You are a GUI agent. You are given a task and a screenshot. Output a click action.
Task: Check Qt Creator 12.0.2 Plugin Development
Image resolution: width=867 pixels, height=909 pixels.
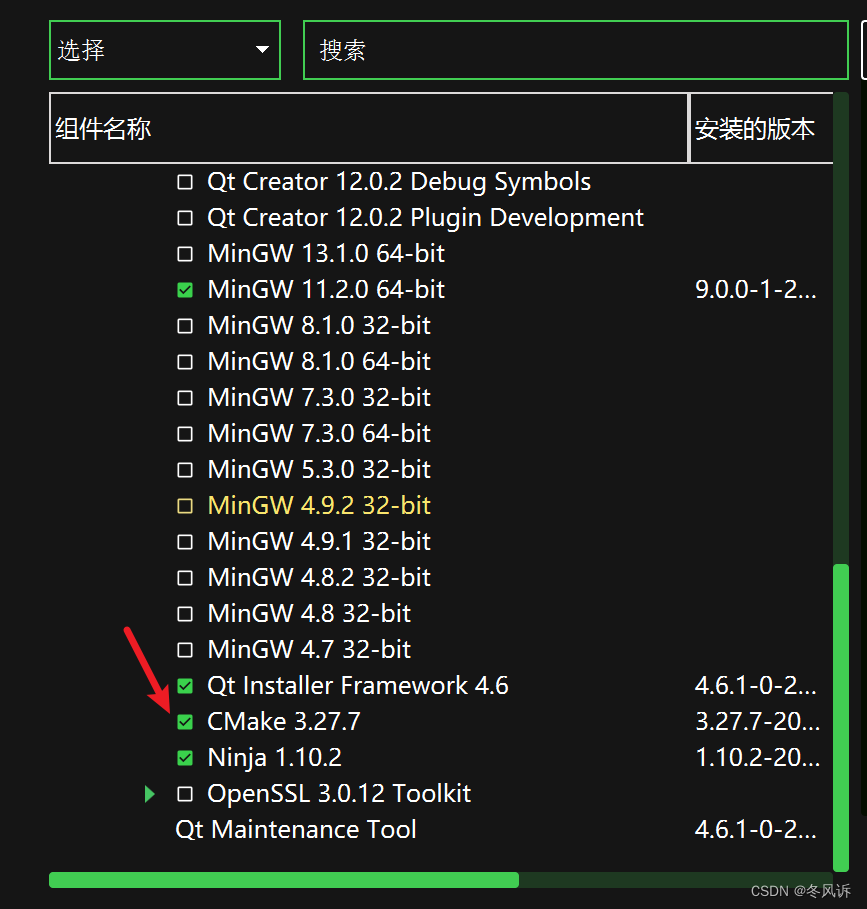[x=185, y=217]
